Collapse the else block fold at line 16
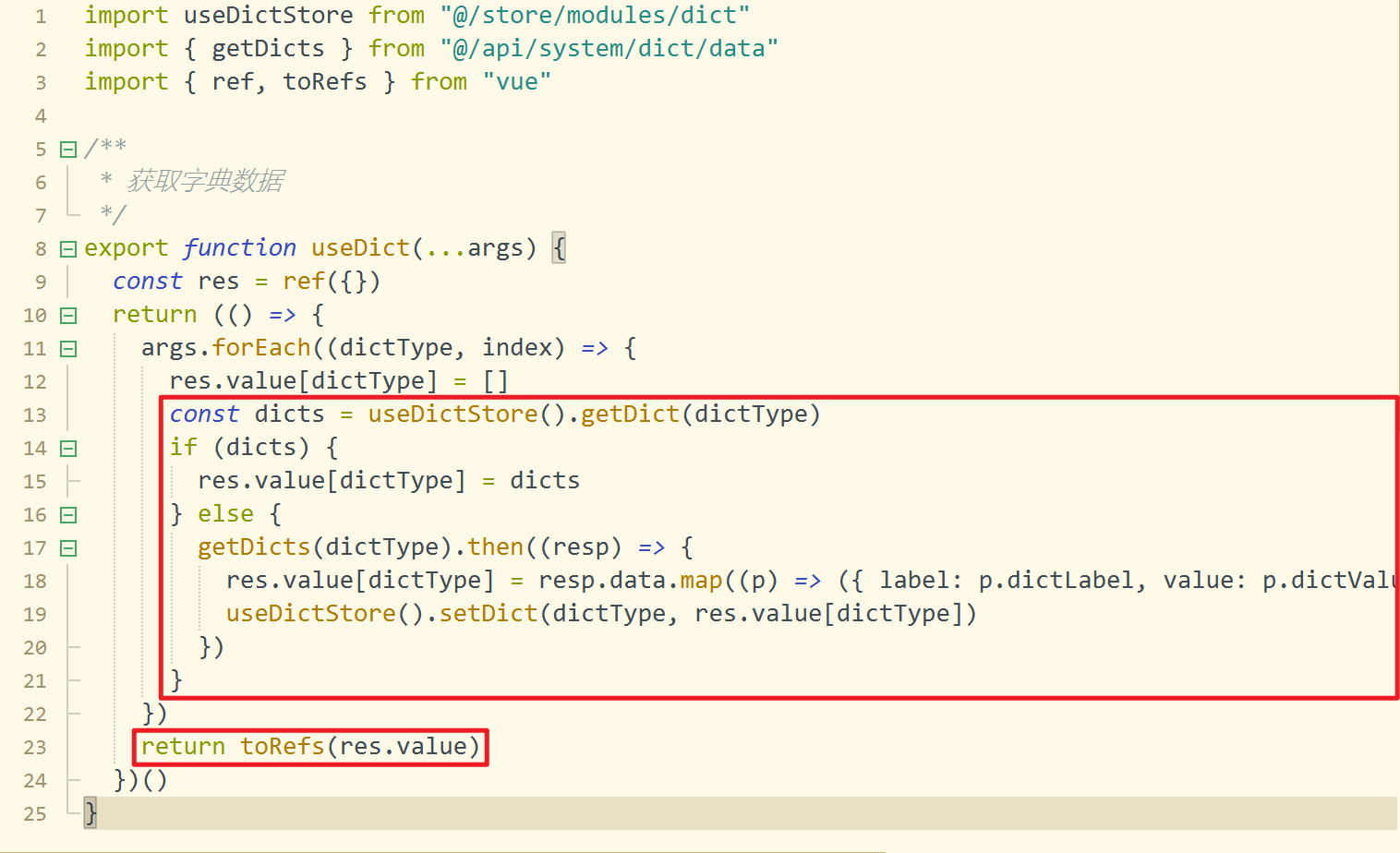 pyautogui.click(x=68, y=515)
